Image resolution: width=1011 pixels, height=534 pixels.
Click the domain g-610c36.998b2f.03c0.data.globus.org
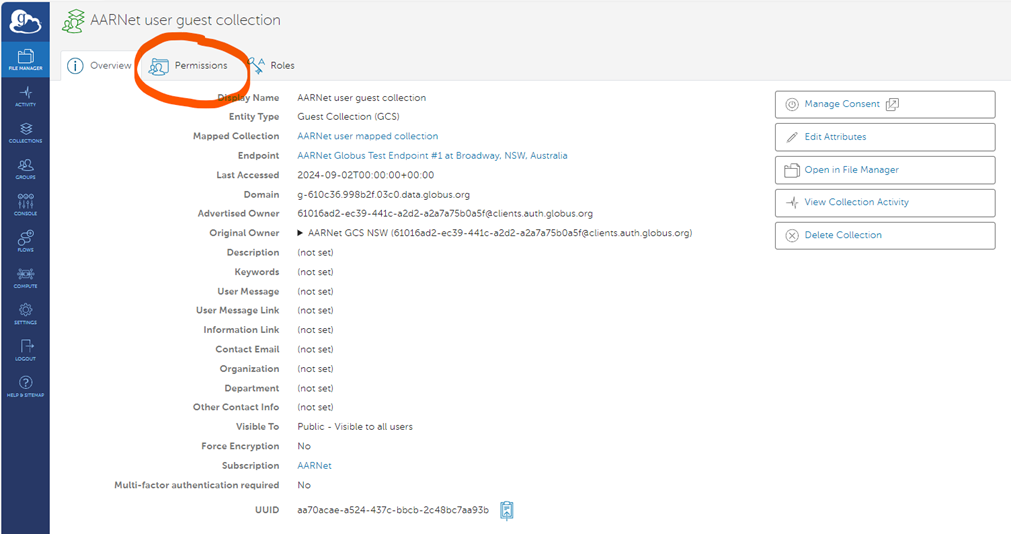point(384,194)
